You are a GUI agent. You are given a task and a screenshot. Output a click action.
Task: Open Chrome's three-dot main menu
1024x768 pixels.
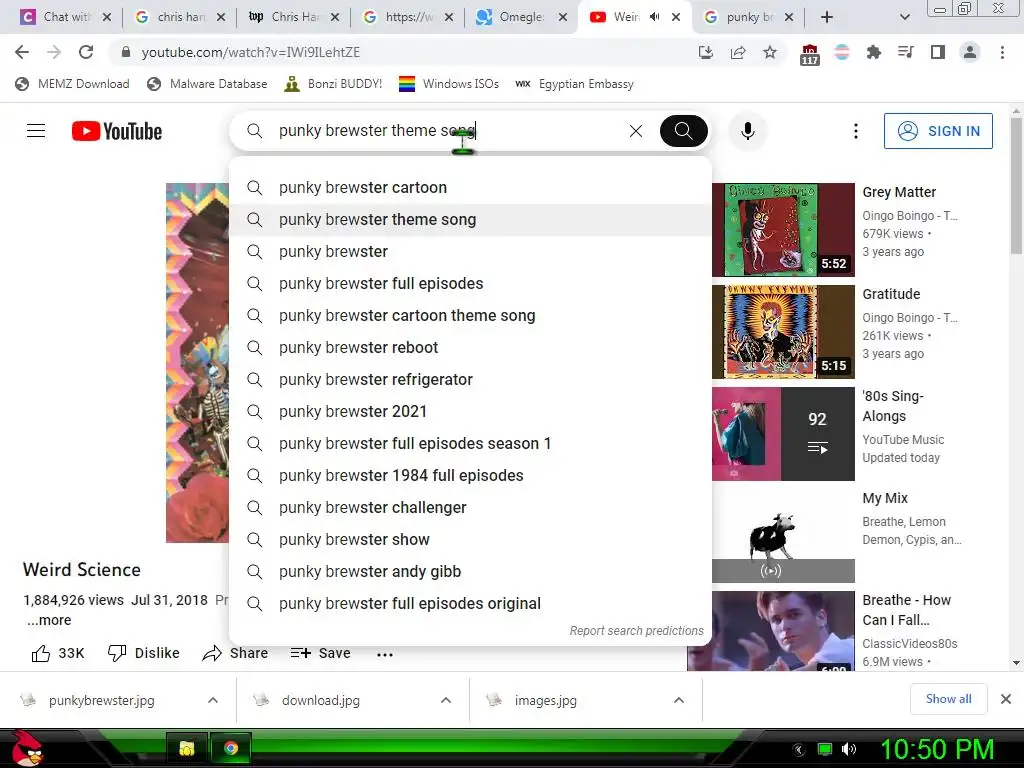coord(1002,52)
